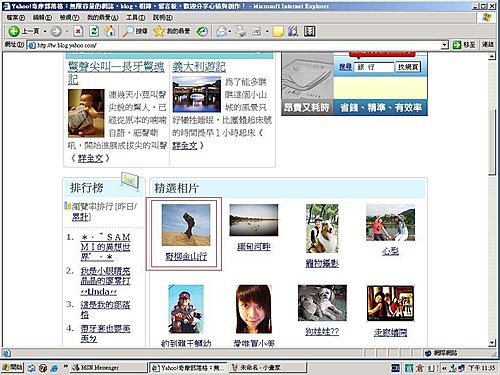Click the taskbar clock showing 11:35
500x375 pixels.
(482, 368)
